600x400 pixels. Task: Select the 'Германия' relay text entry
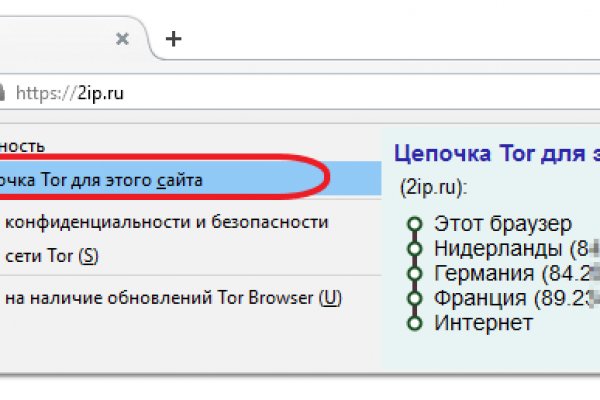pyautogui.click(x=495, y=272)
